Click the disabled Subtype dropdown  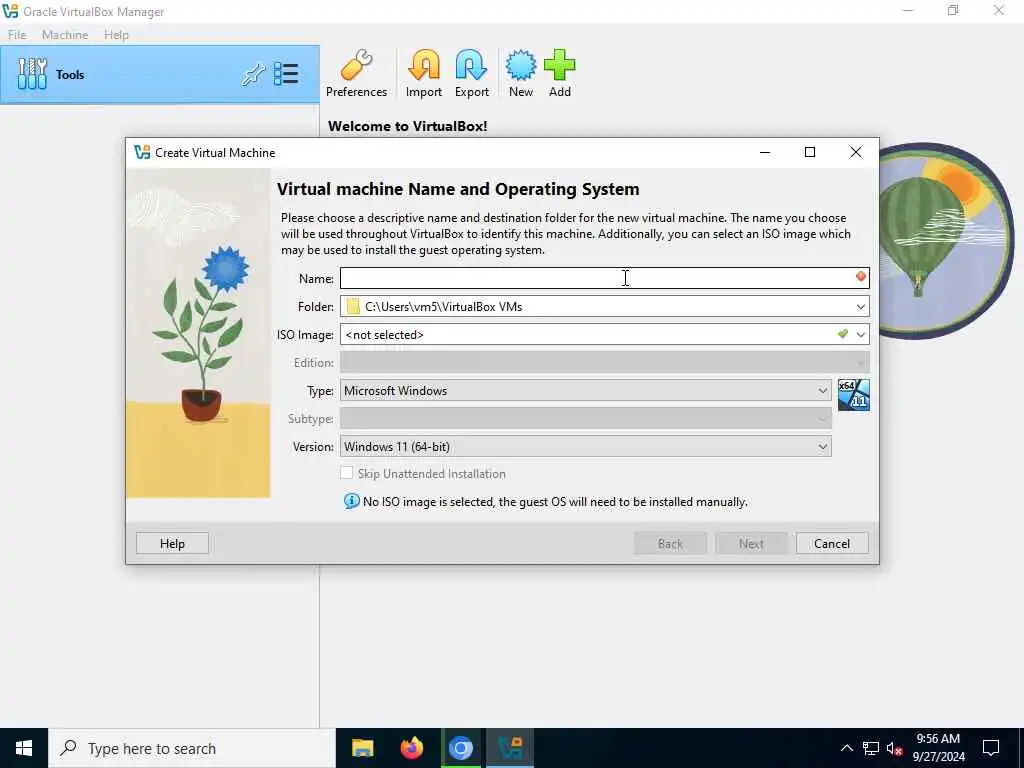pyautogui.click(x=585, y=419)
